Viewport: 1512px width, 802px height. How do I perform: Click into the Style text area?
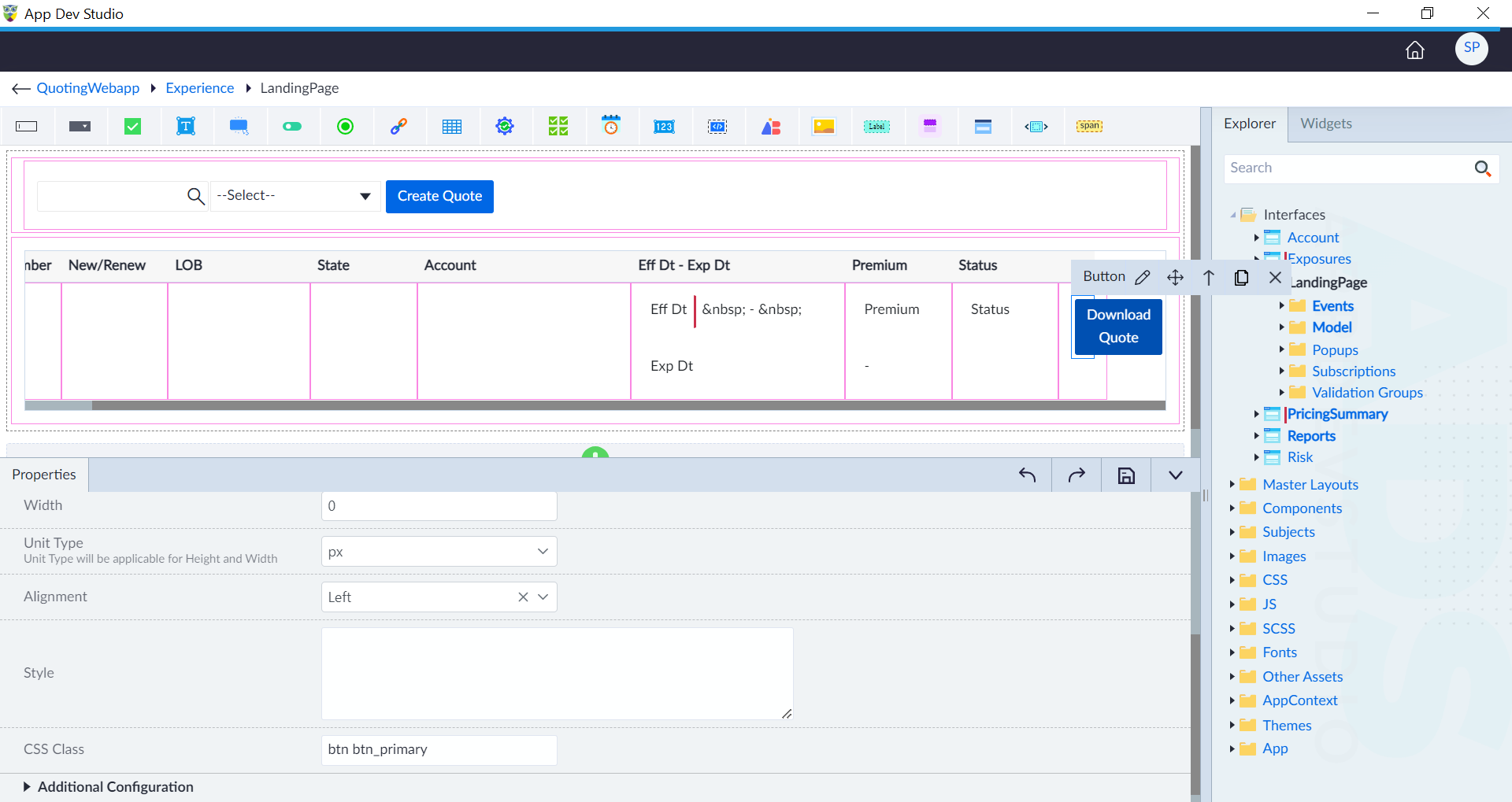coord(558,674)
